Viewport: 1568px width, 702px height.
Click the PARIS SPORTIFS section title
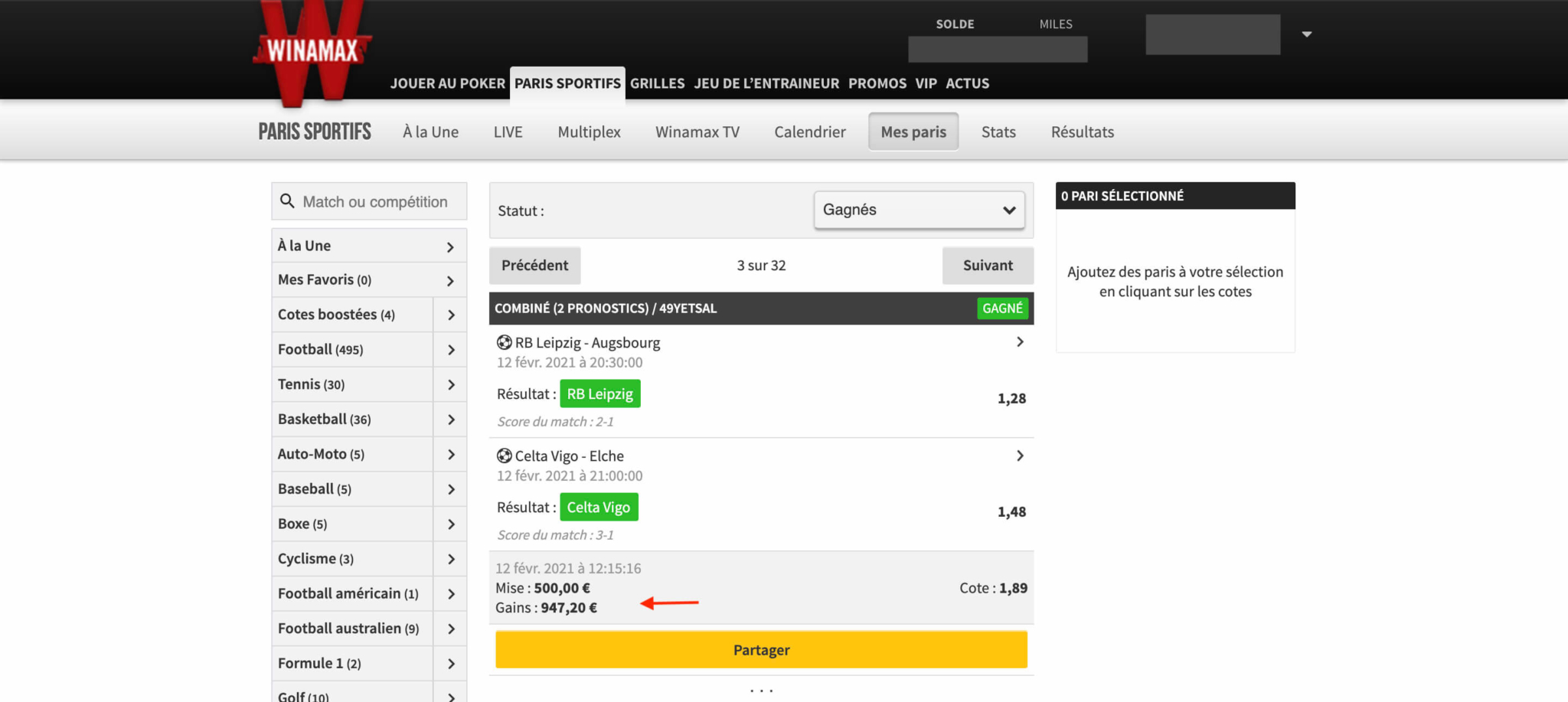315,132
